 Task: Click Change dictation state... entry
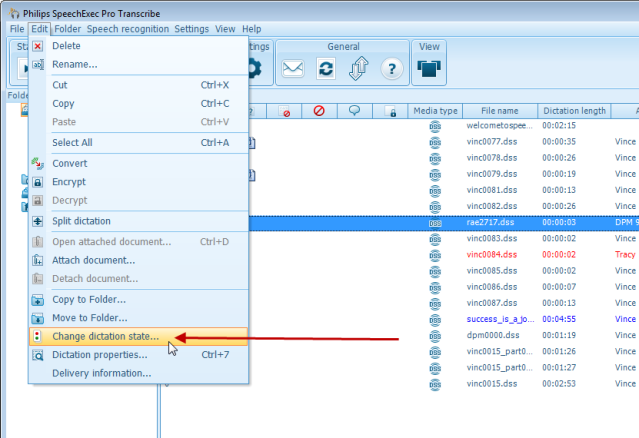coord(139,337)
